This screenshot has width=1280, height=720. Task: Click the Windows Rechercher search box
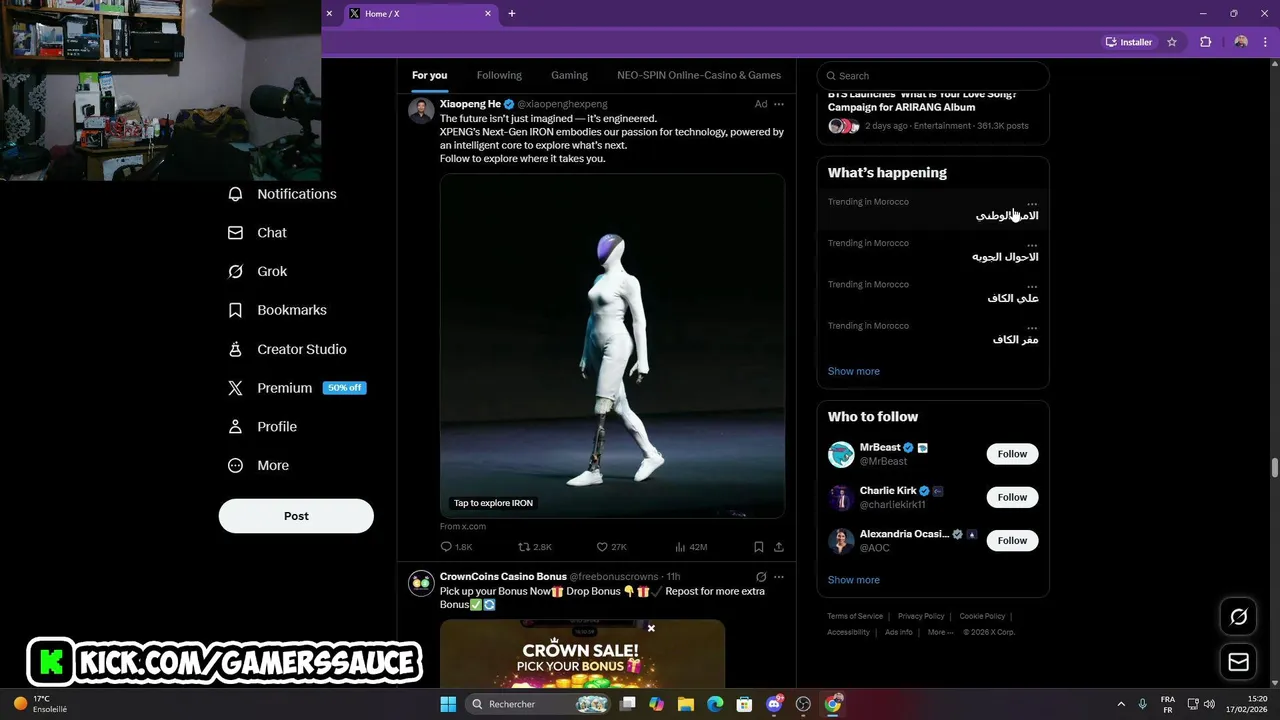[x=540, y=704]
